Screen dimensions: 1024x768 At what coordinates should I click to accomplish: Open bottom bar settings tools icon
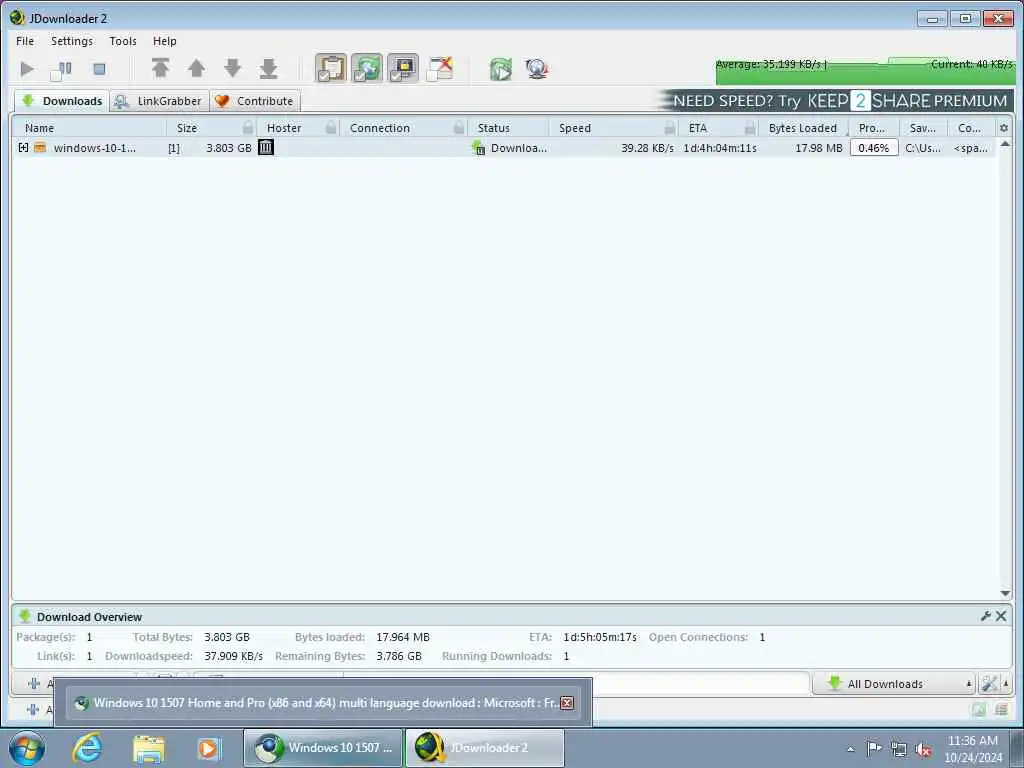(x=989, y=684)
